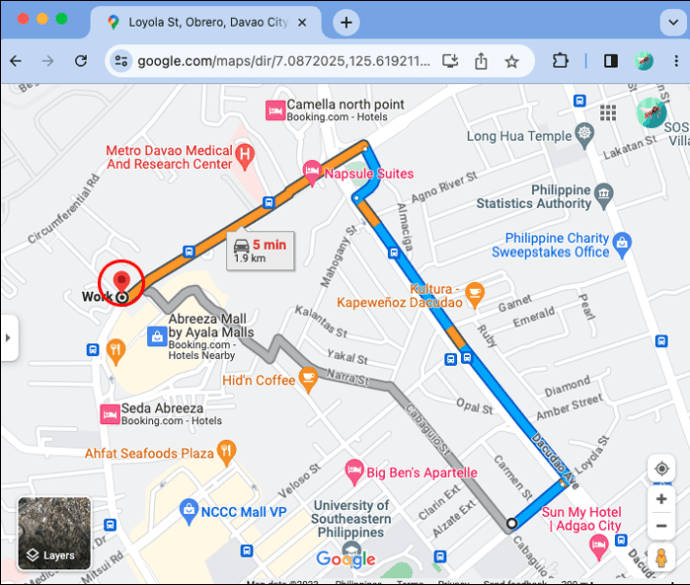This screenshot has height=585, width=690.
Task: Open a new browser tab
Action: (x=346, y=22)
